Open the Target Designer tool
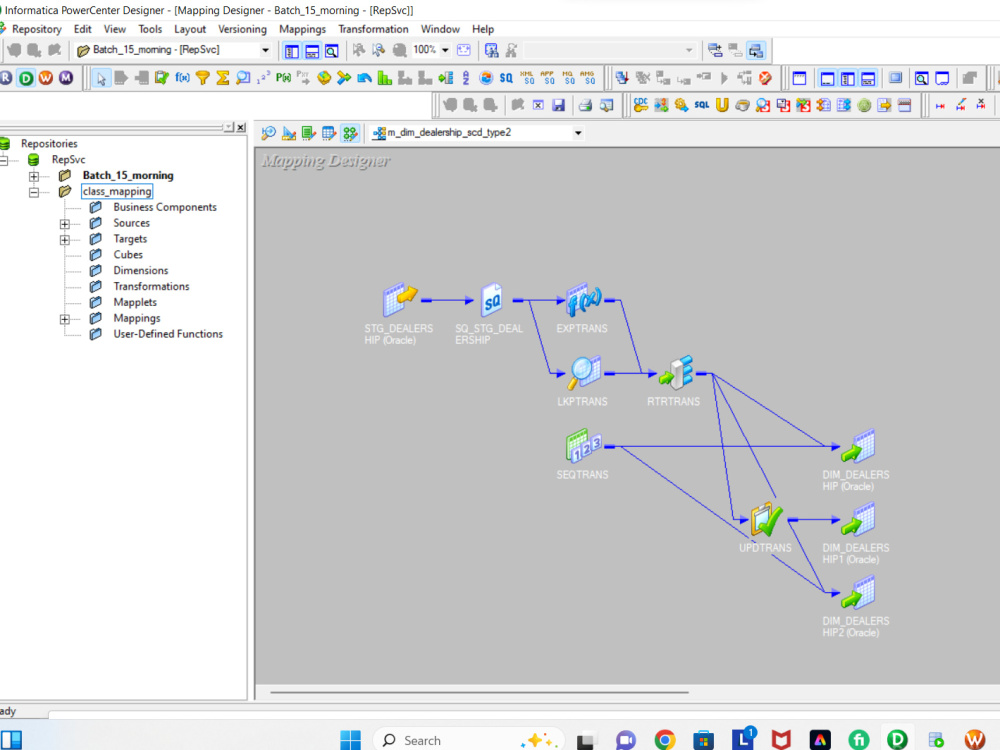1000x750 pixels. tap(289, 133)
